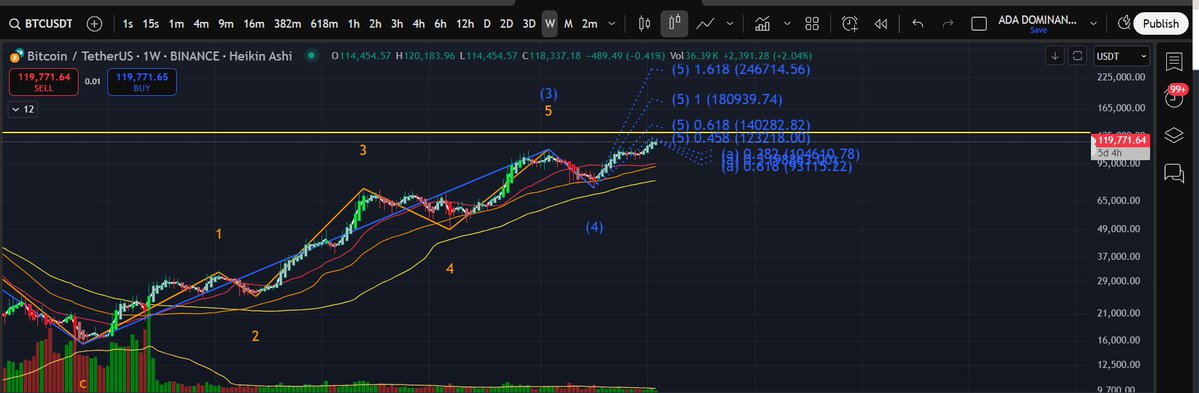The width and height of the screenshot is (1199, 393).
Task: Choose the 16m interval
Action: coord(254,24)
